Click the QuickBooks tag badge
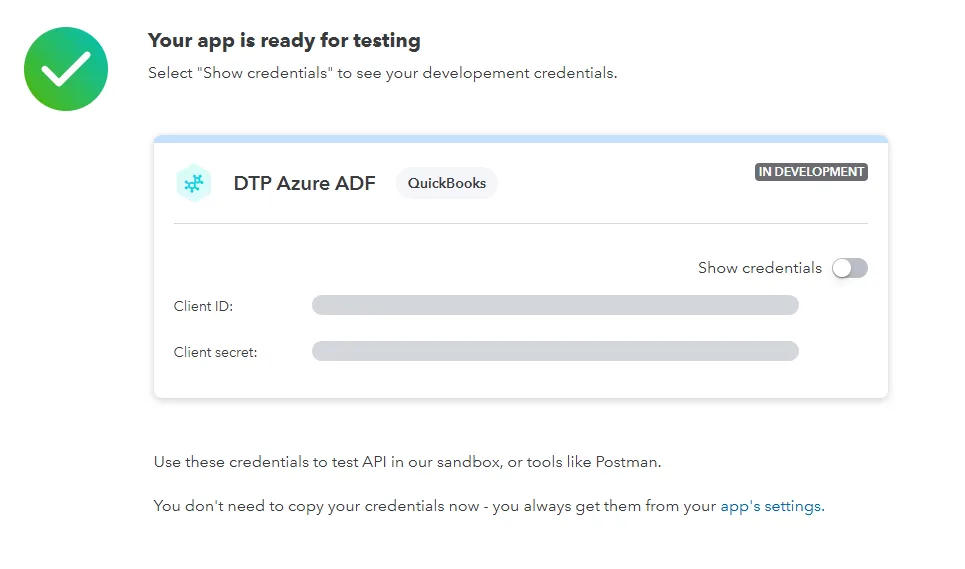The image size is (965, 569). [x=447, y=183]
